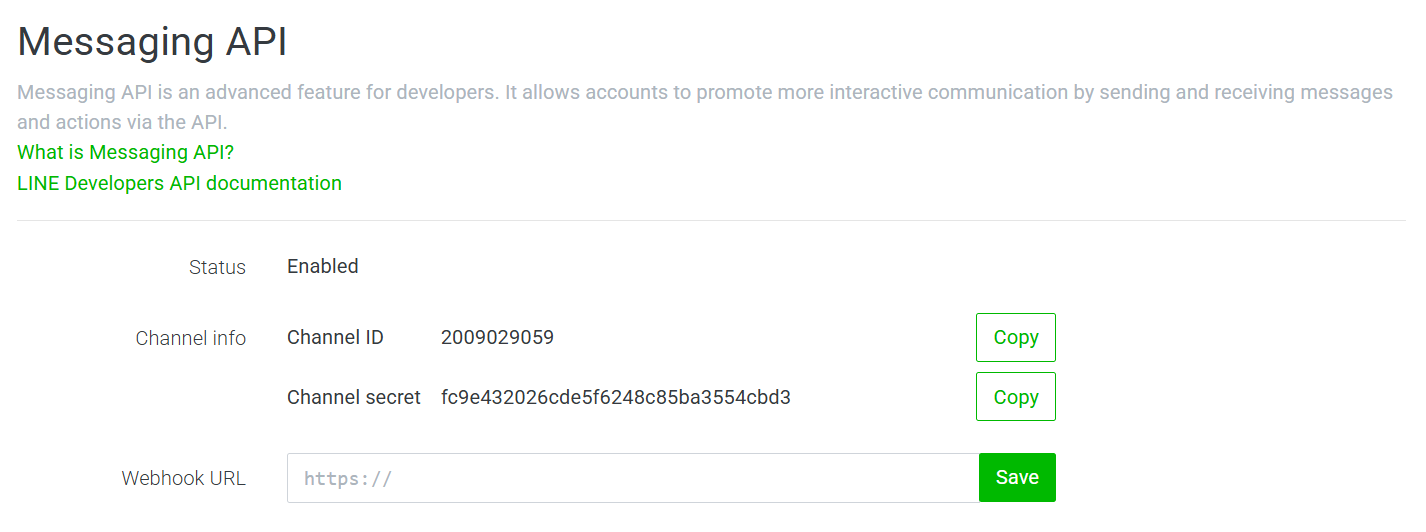The width and height of the screenshot is (1426, 532).
Task: Click the Webhook URL label
Action: point(183,478)
